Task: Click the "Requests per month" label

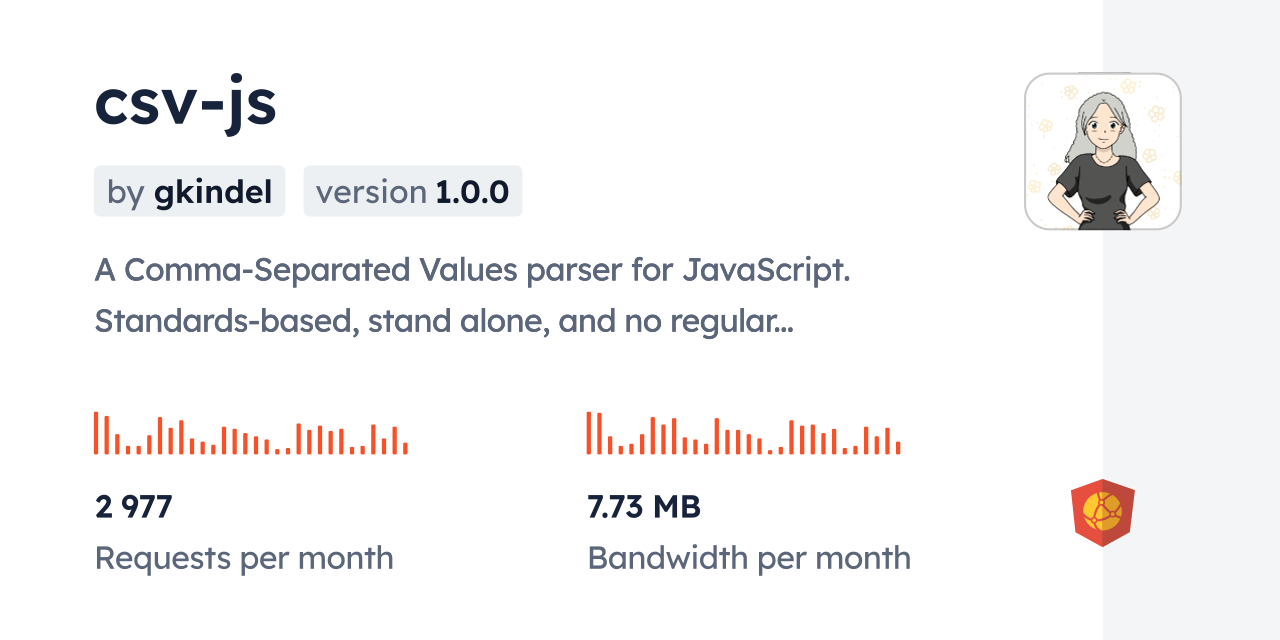Action: (244, 558)
